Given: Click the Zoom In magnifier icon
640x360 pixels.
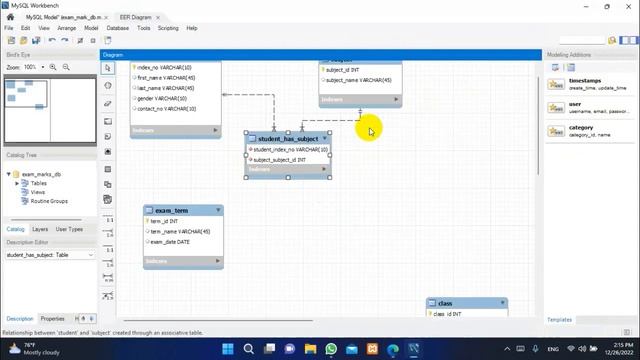Looking at the screenshot, I should point(53,67).
